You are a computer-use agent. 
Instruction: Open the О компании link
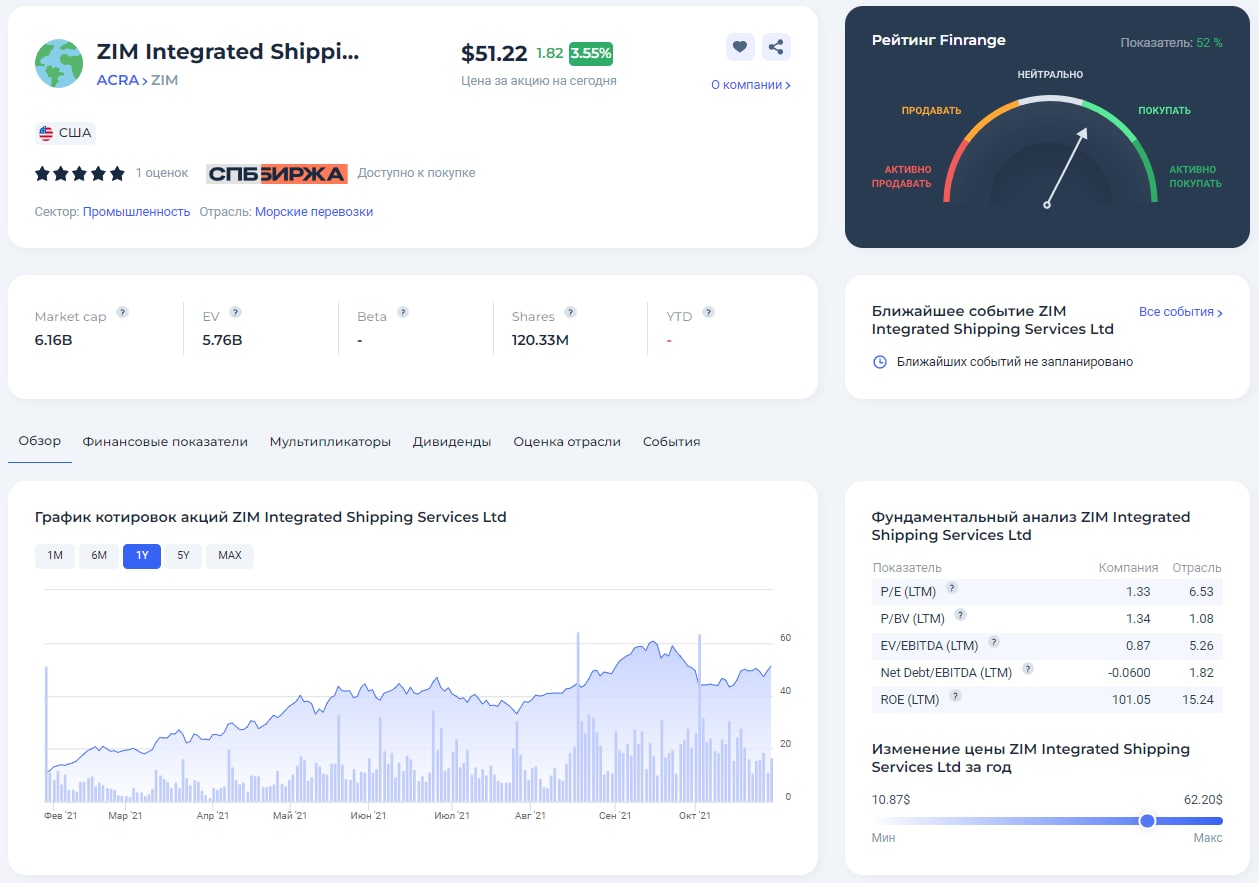pos(751,85)
